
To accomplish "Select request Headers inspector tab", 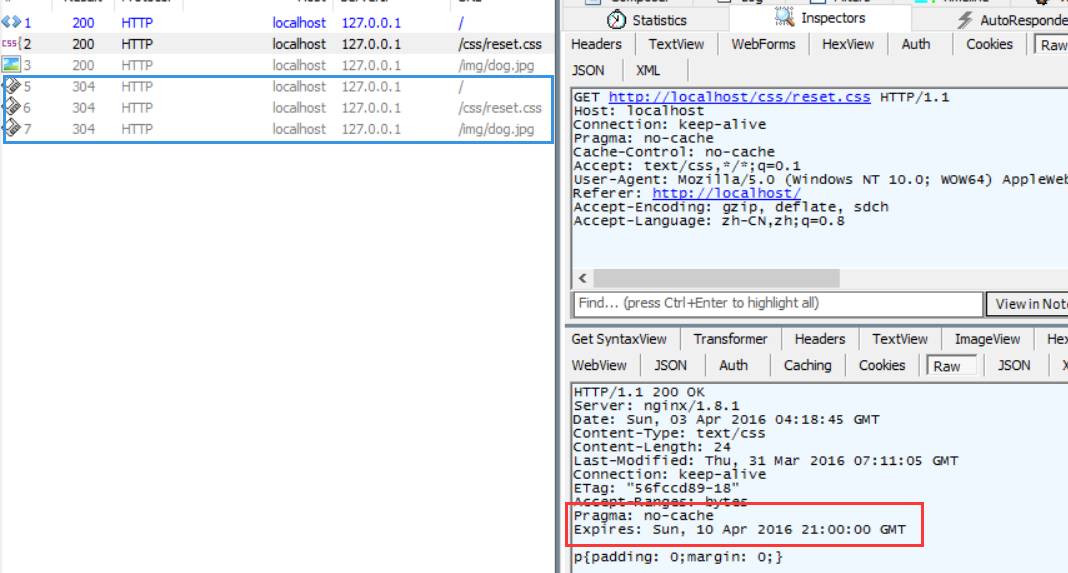I will (x=596, y=44).
